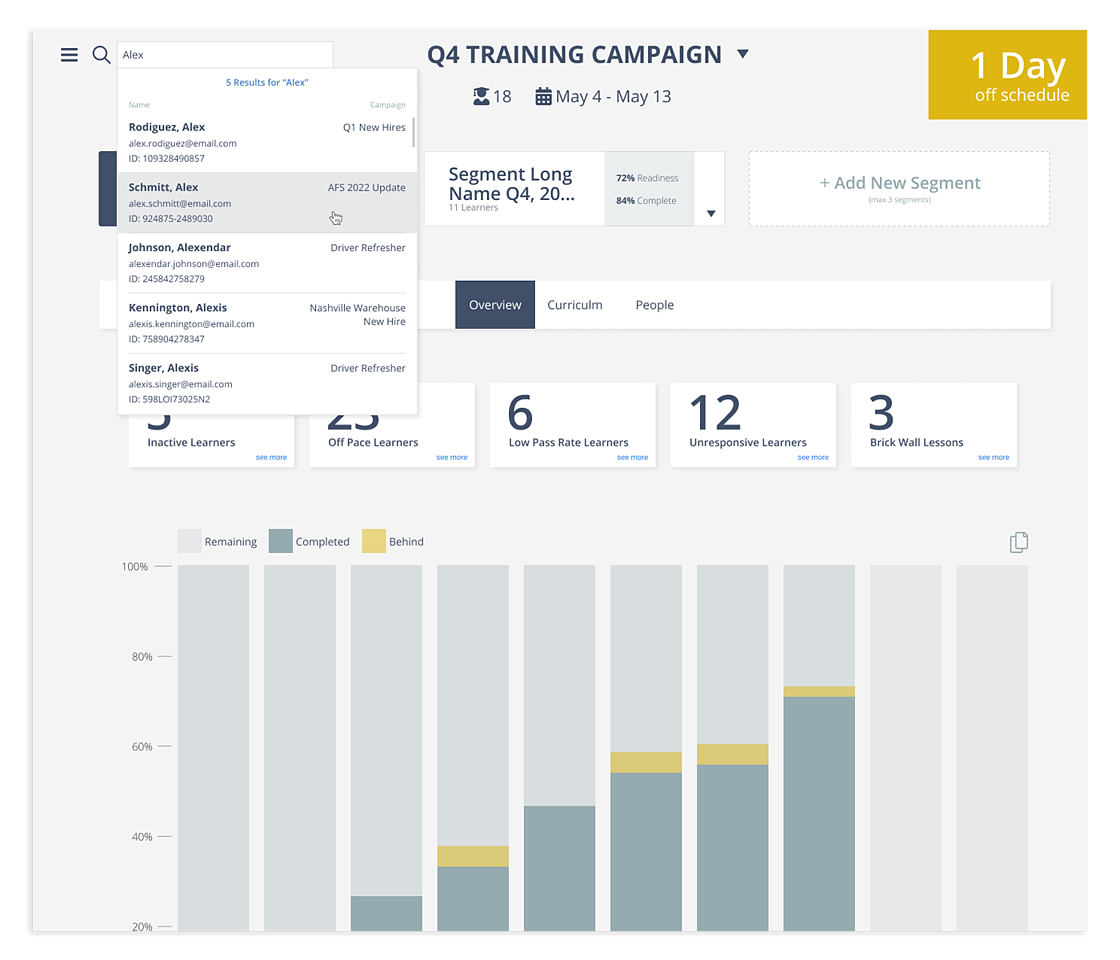Screen dimensions: 1120x960
Task: Click alexis.kennington@email.com email
Action: tap(191, 324)
